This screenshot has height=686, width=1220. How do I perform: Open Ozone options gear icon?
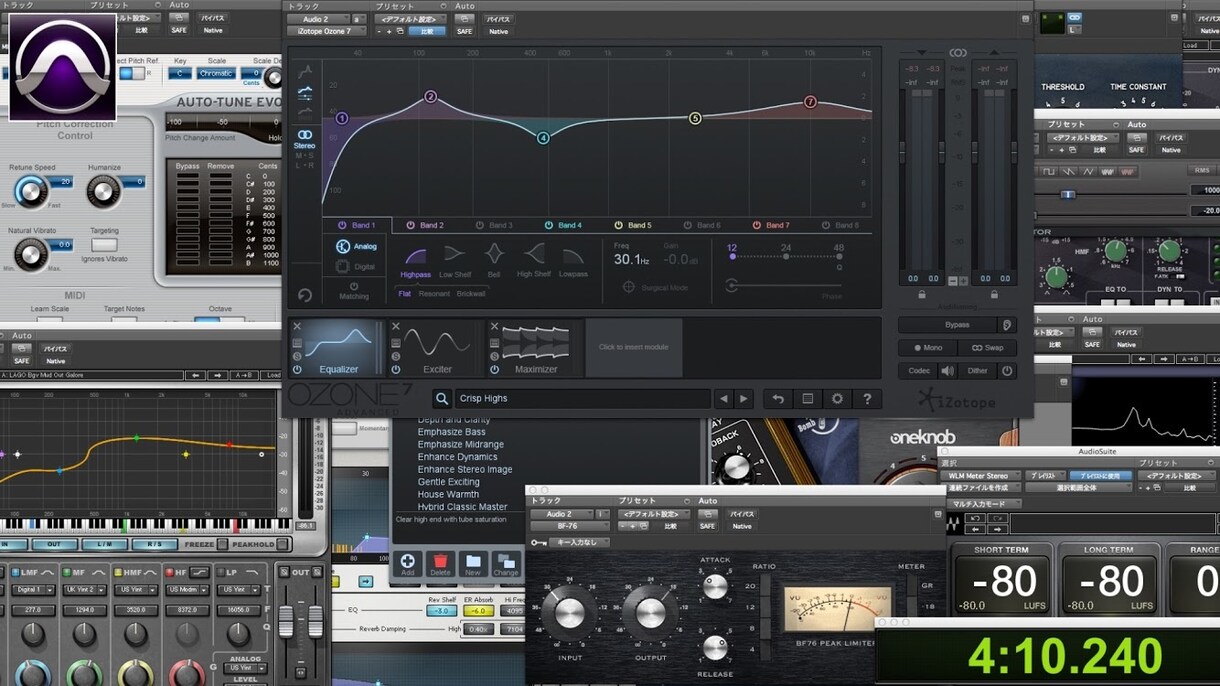point(837,399)
